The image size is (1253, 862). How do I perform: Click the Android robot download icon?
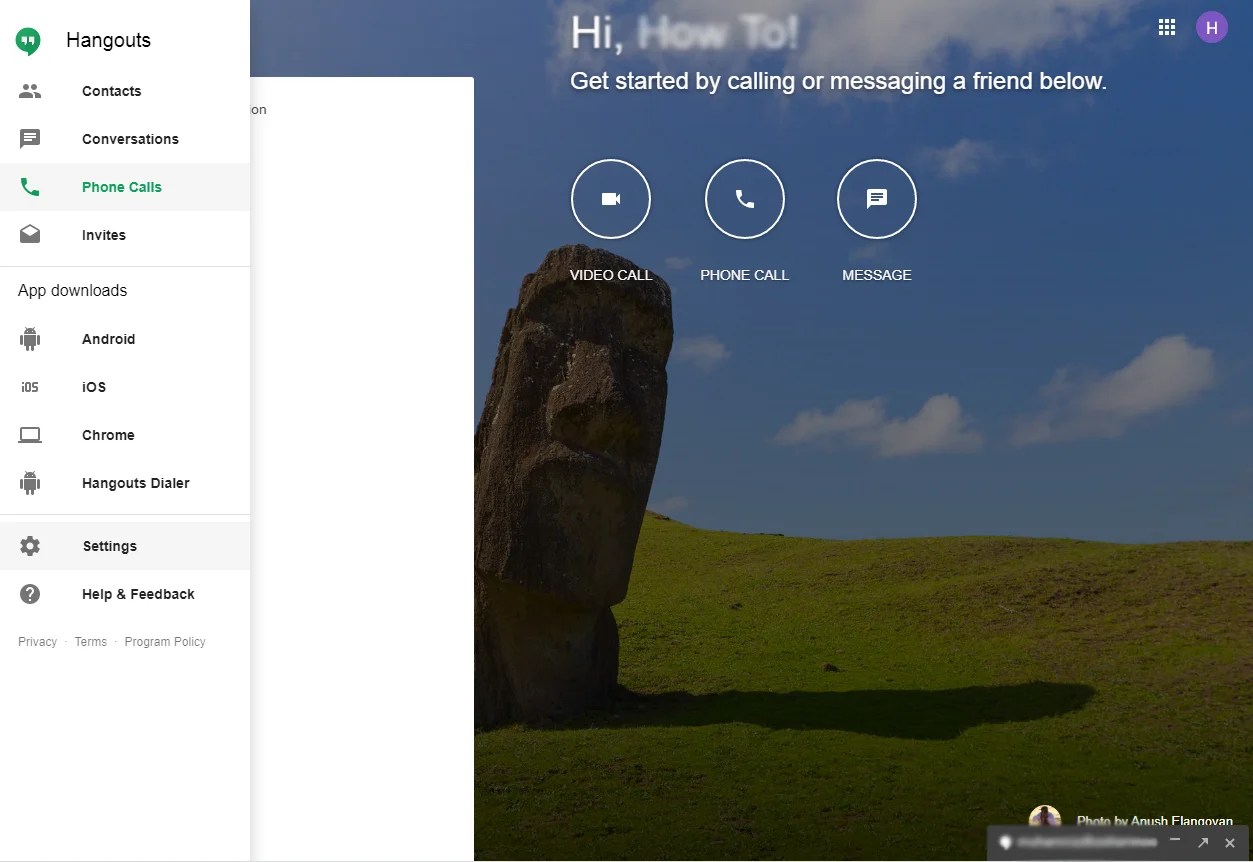click(x=29, y=338)
